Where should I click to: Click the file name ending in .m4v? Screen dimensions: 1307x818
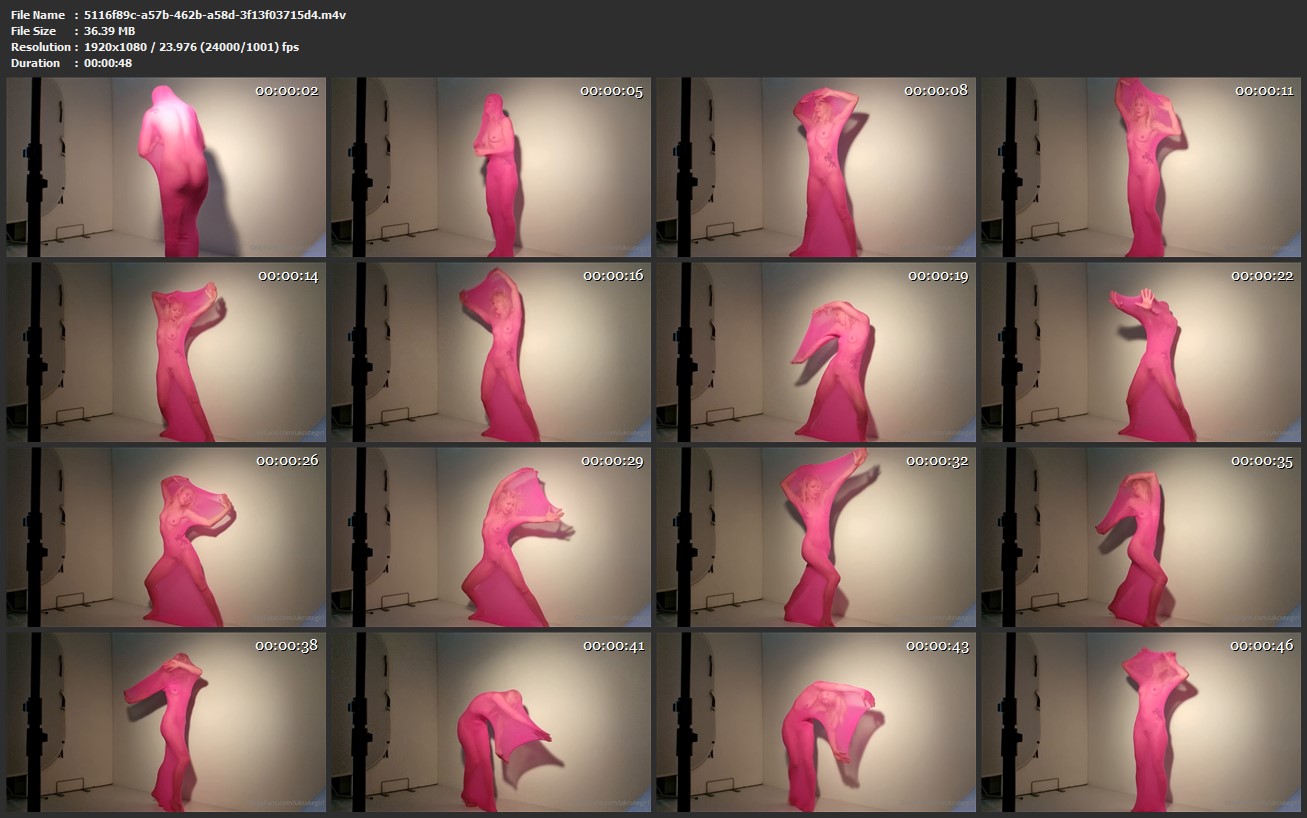pos(215,15)
